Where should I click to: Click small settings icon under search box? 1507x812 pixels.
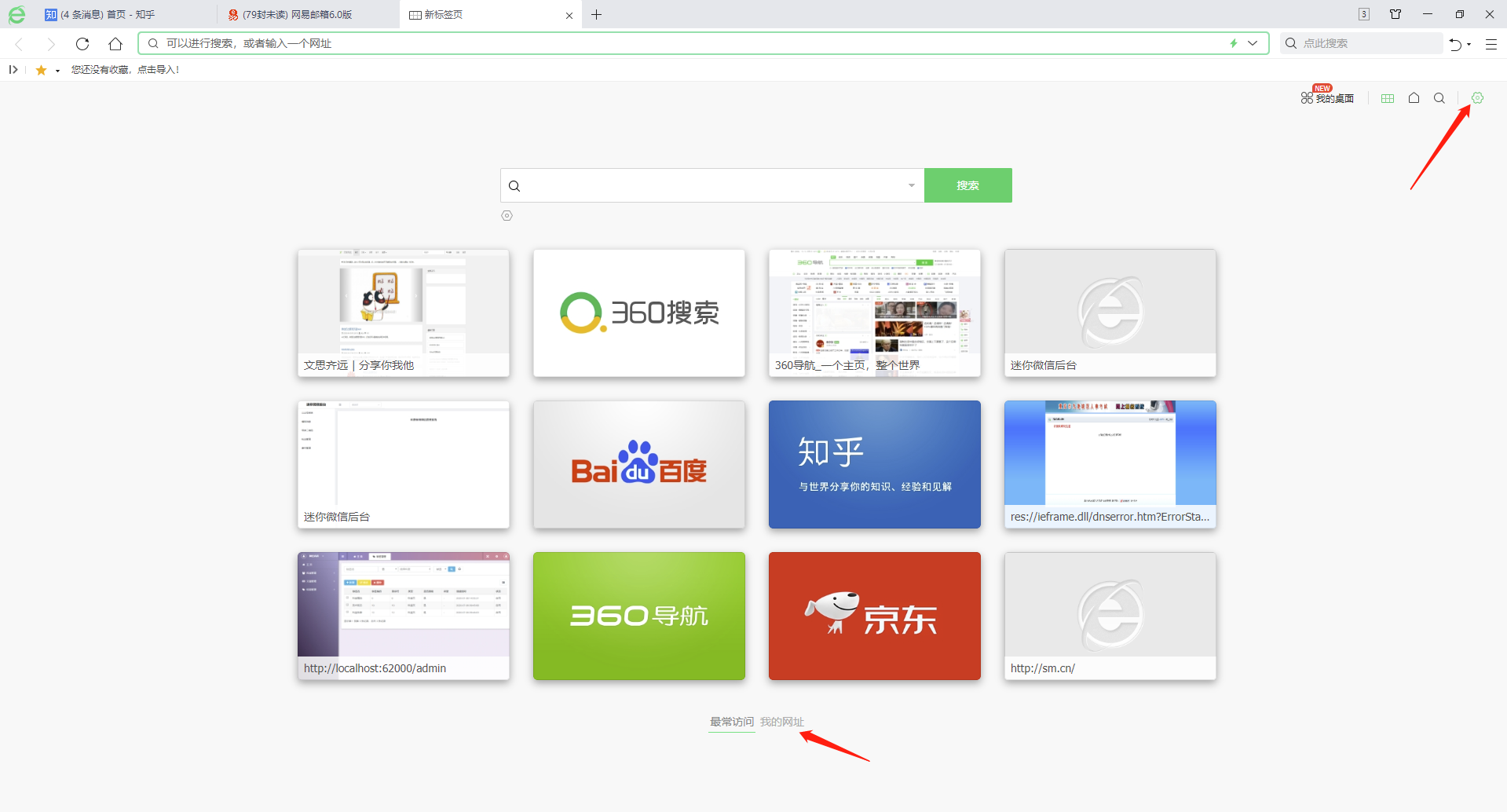pos(507,216)
